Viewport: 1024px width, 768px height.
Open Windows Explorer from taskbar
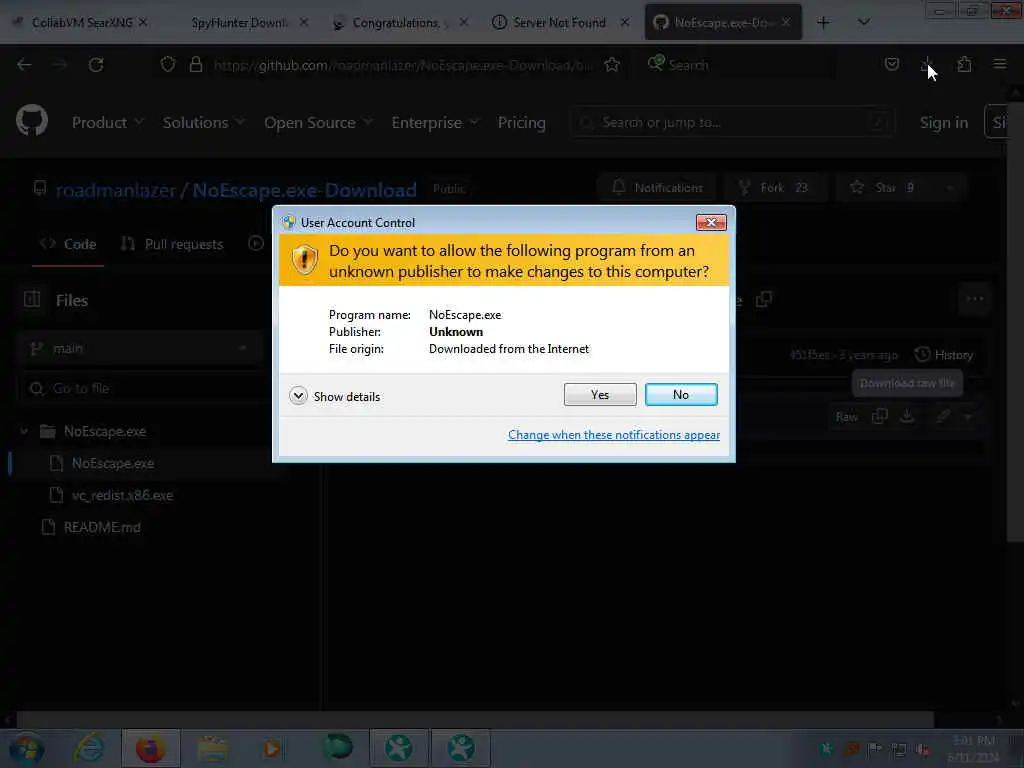click(212, 748)
